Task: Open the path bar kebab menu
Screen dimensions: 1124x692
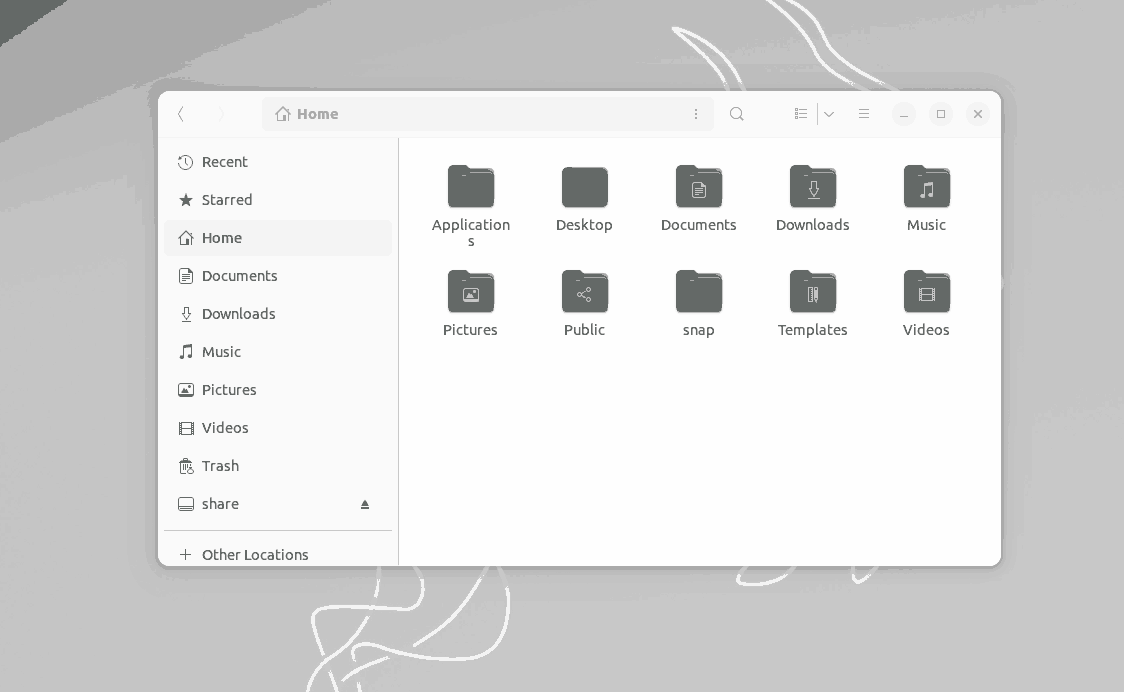Action: 697,114
